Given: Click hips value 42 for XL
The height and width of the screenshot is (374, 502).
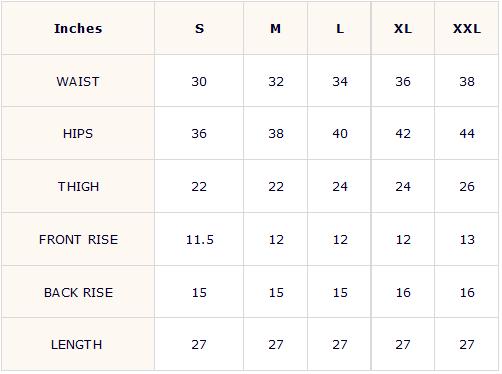Looking at the screenshot, I should tap(403, 134).
